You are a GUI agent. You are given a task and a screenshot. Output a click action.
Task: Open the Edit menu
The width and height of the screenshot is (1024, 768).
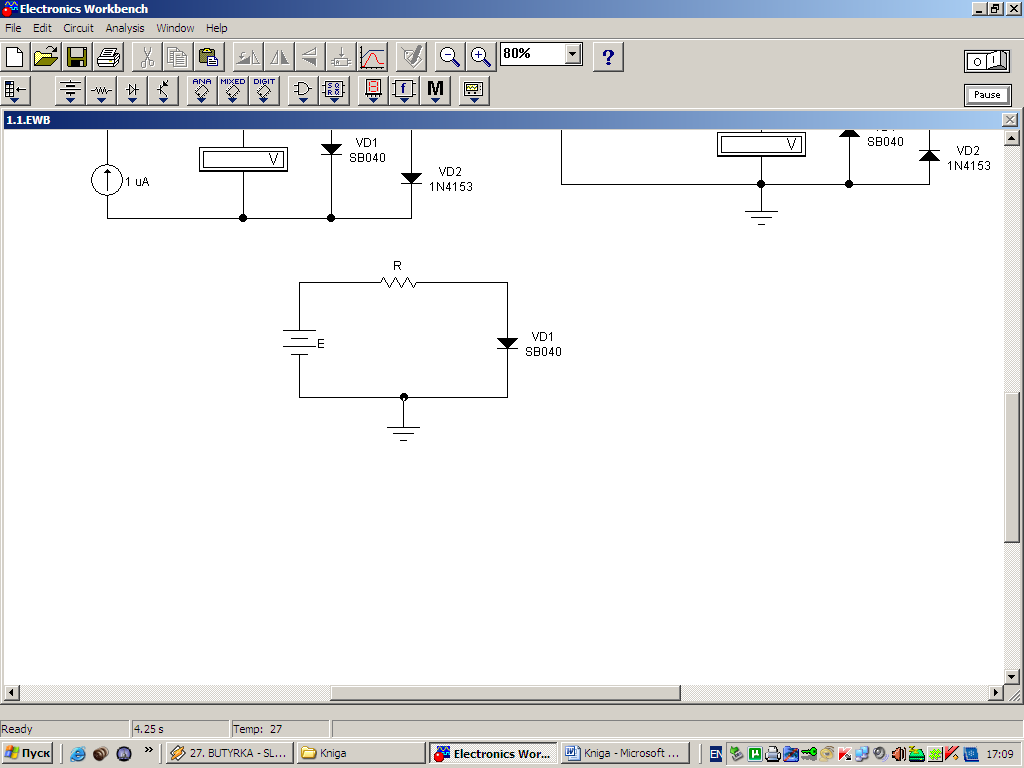pos(42,28)
